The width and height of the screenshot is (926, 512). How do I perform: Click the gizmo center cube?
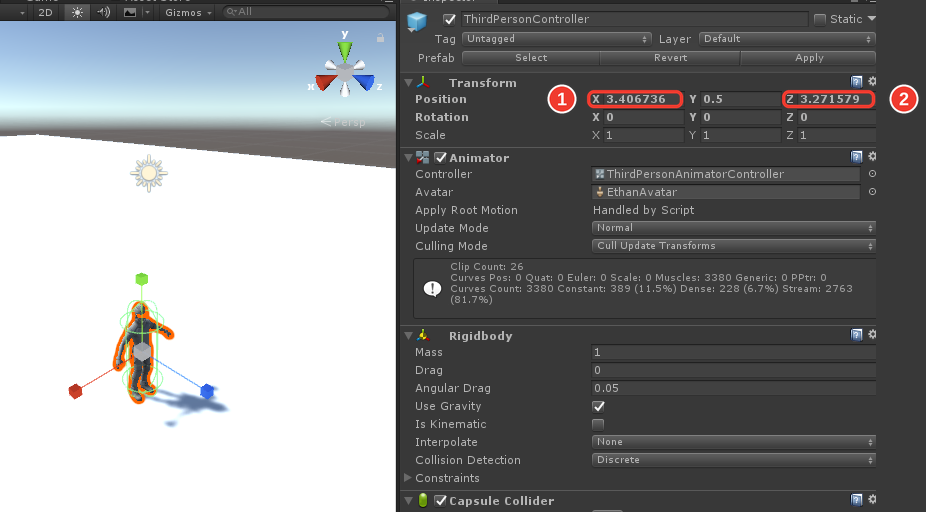345,73
